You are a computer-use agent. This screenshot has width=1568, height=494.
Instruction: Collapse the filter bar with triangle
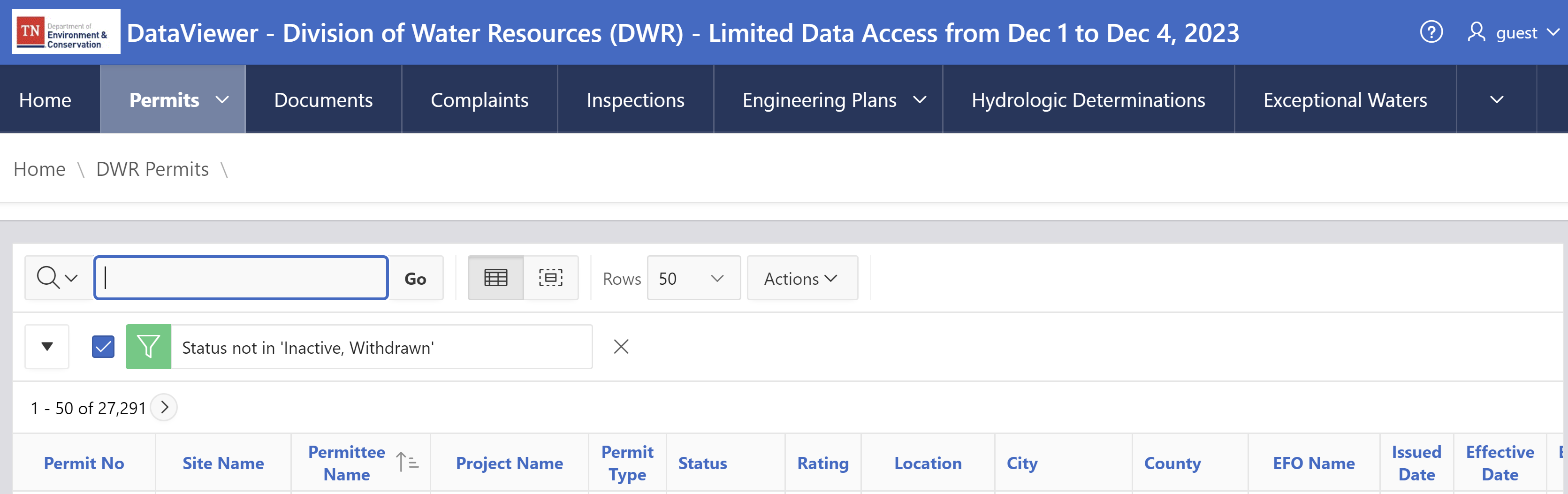(47, 347)
